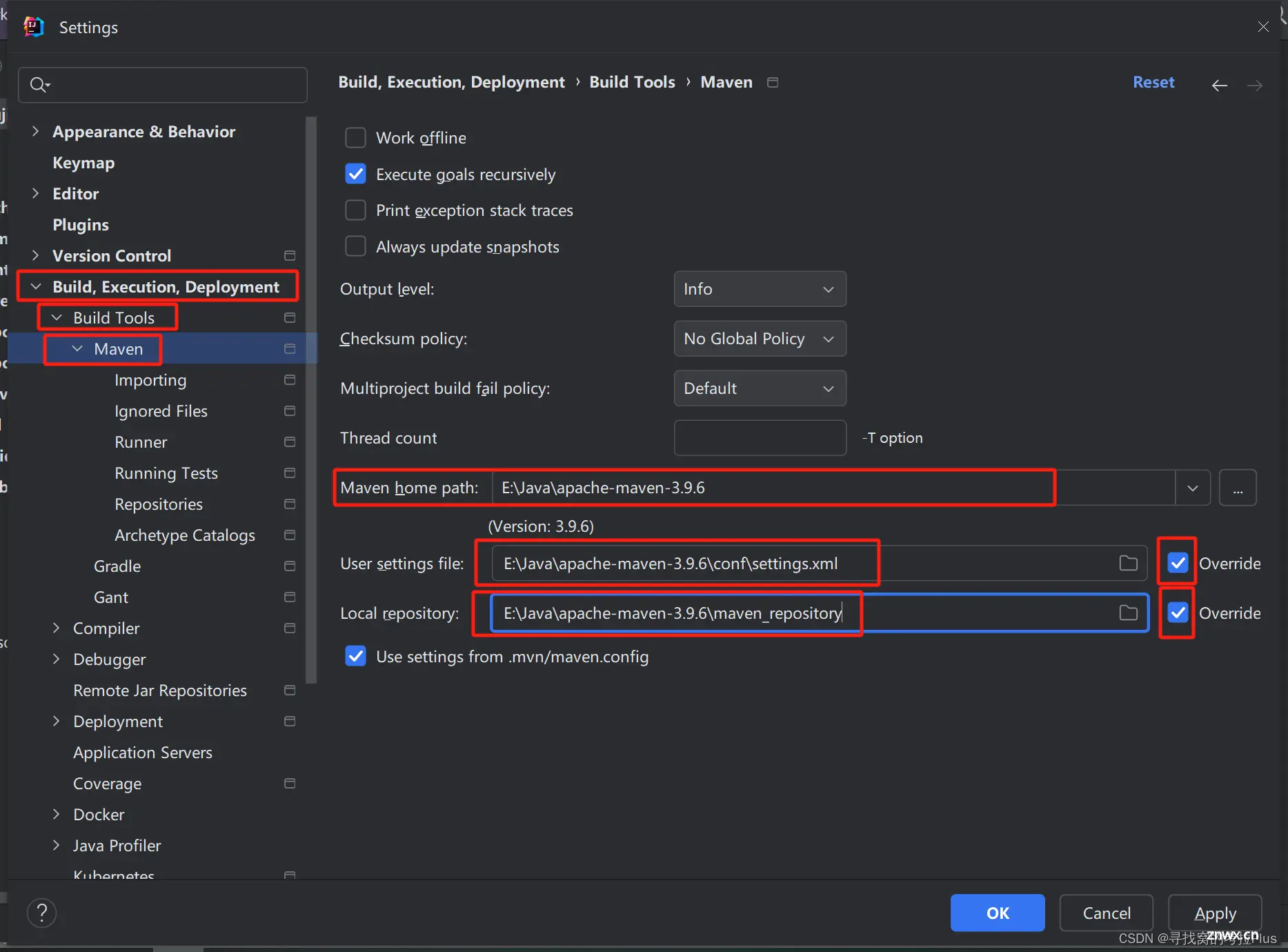Screen dimensions: 1288x952
Task: Click the settings tree vertical scrollbar
Action: (311, 400)
